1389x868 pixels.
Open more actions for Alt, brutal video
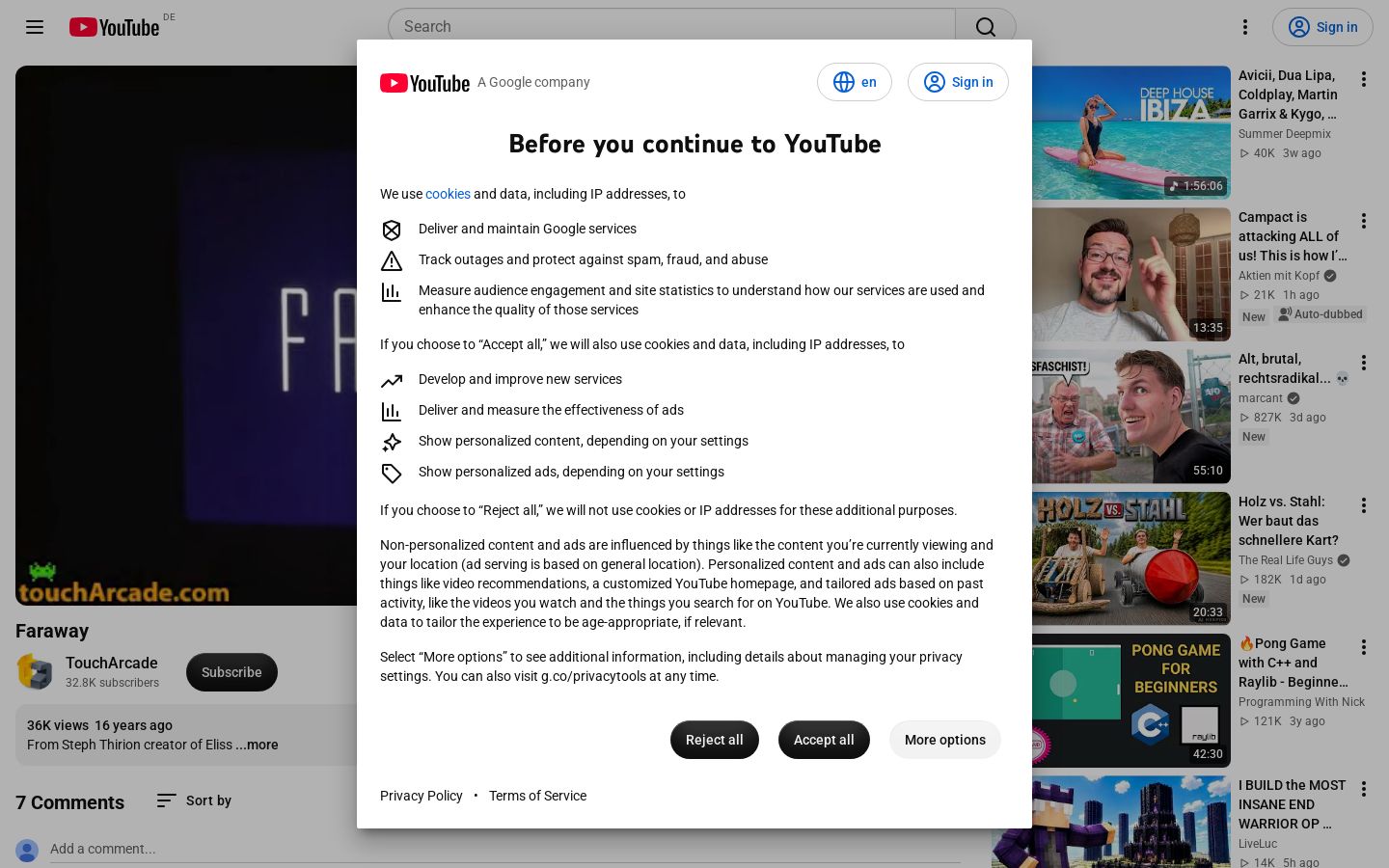click(x=1364, y=363)
